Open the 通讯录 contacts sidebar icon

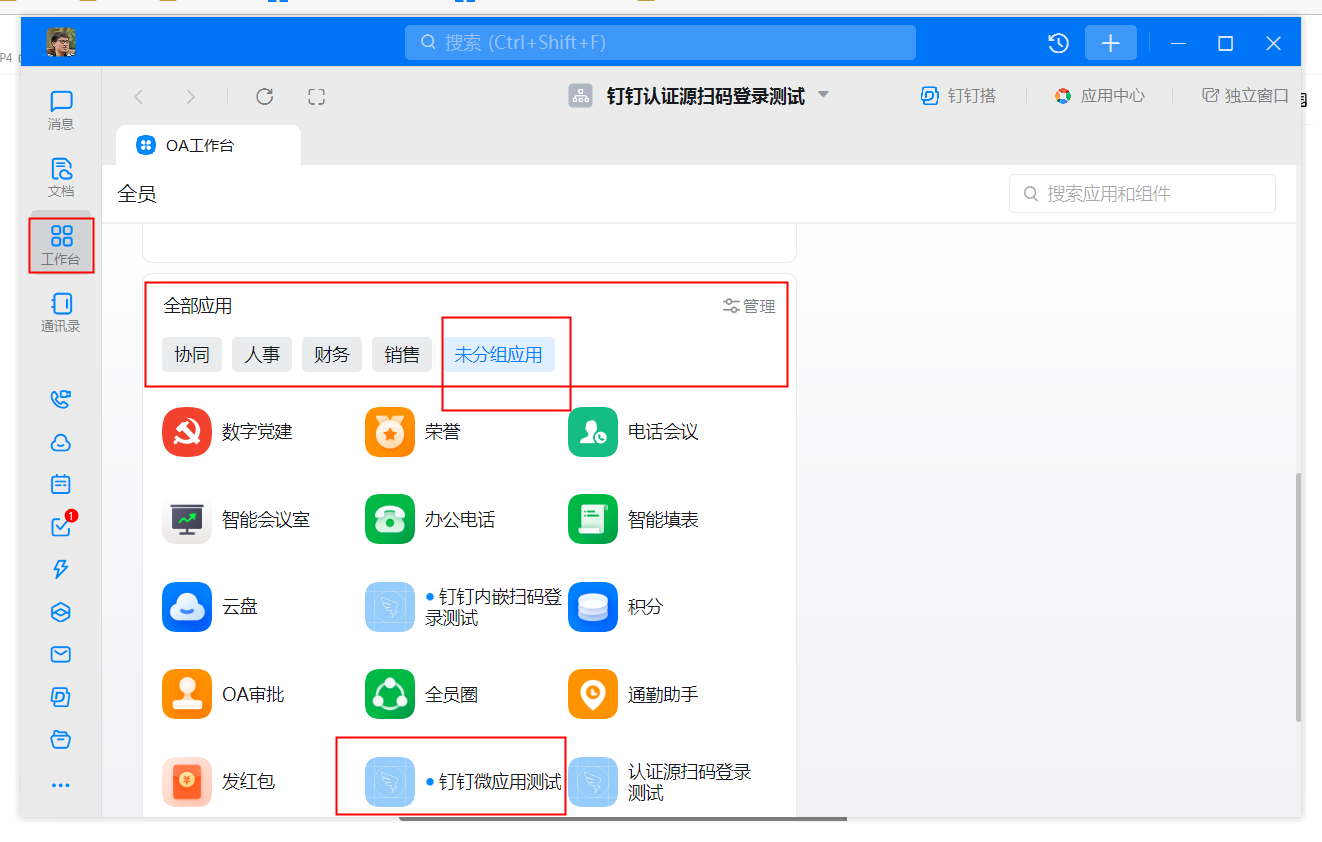pyautogui.click(x=61, y=312)
